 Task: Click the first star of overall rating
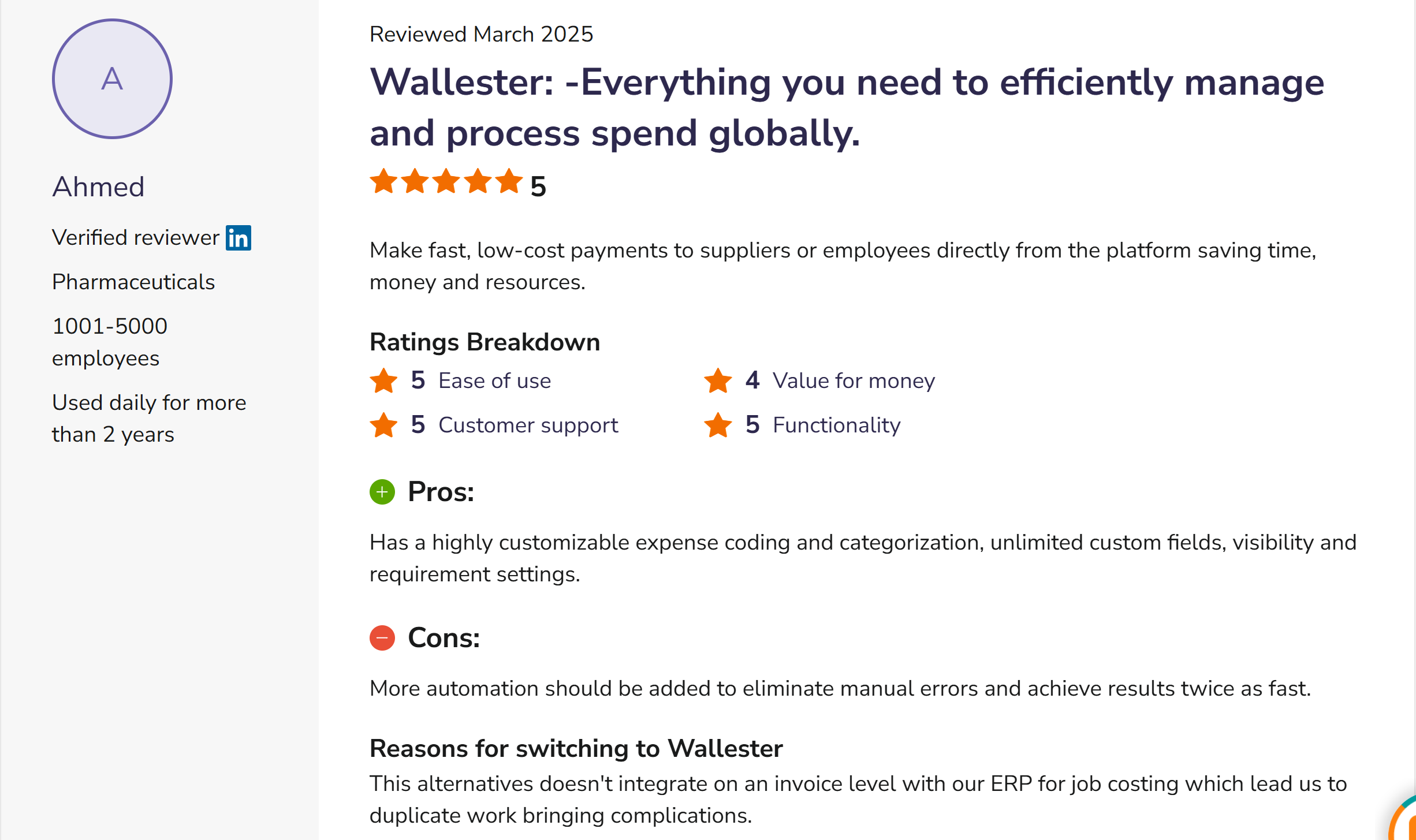(383, 181)
